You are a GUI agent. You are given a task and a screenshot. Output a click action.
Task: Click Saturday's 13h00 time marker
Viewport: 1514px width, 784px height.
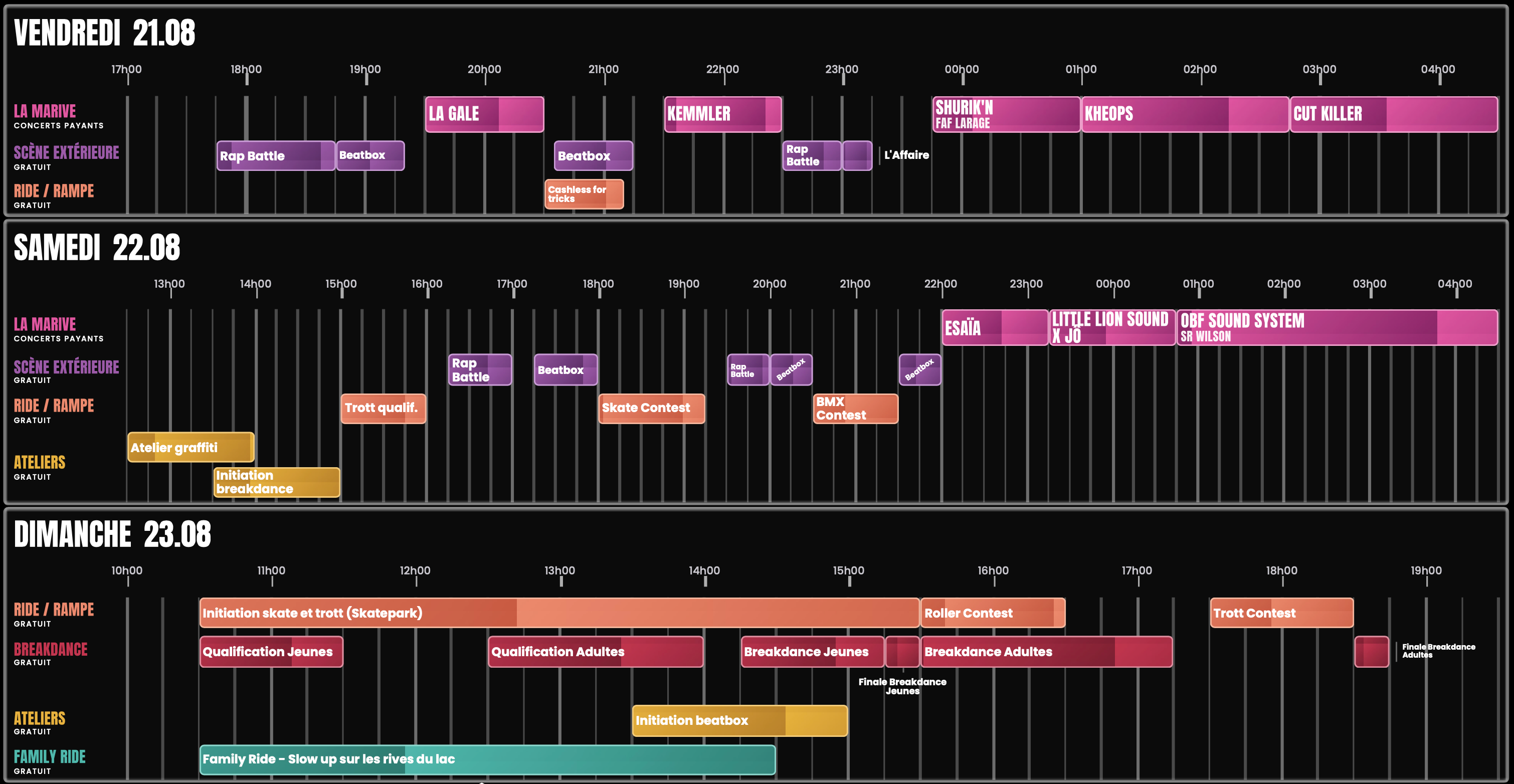[169, 284]
